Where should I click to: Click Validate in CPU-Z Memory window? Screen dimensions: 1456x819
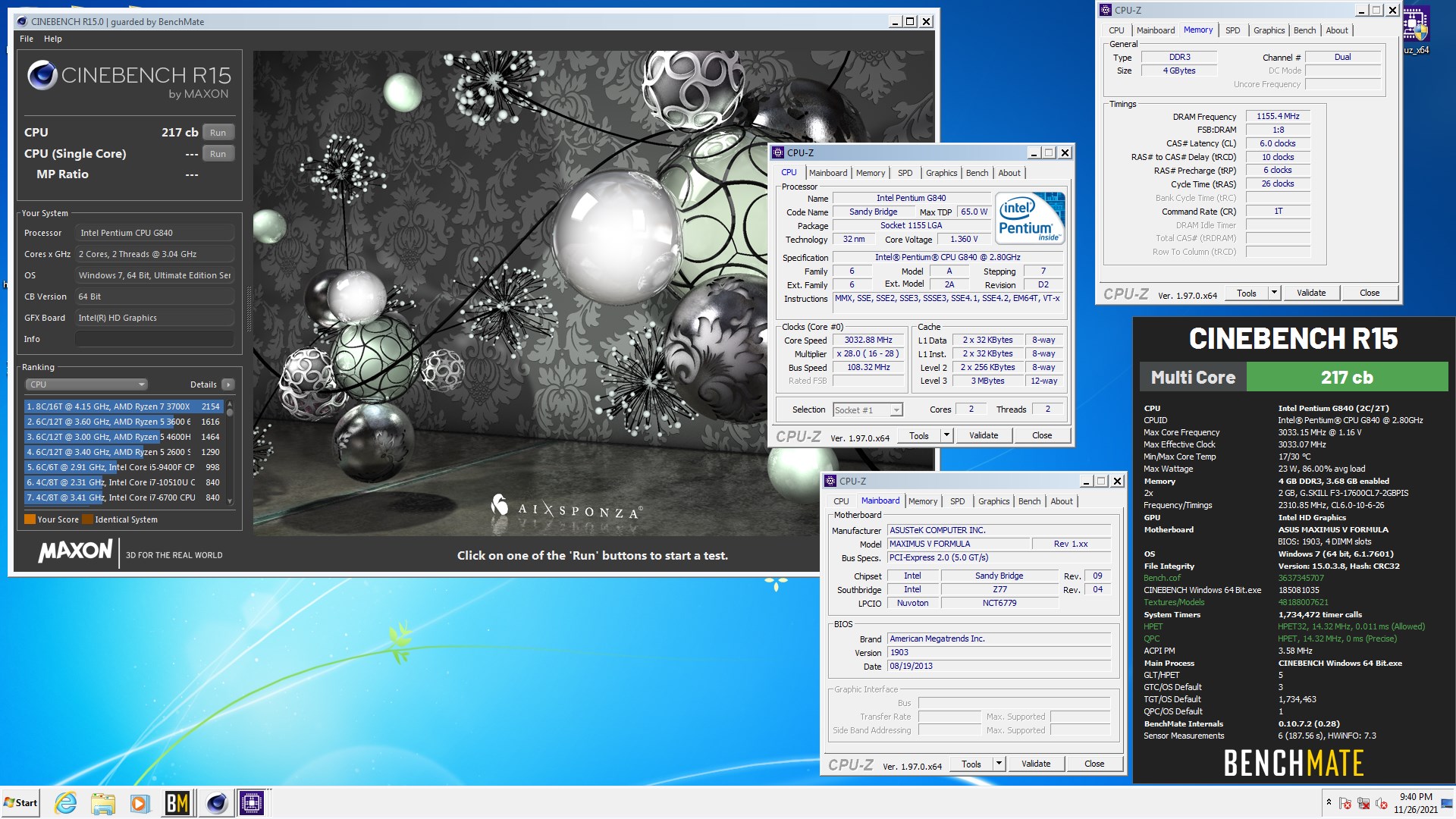click(x=1311, y=293)
